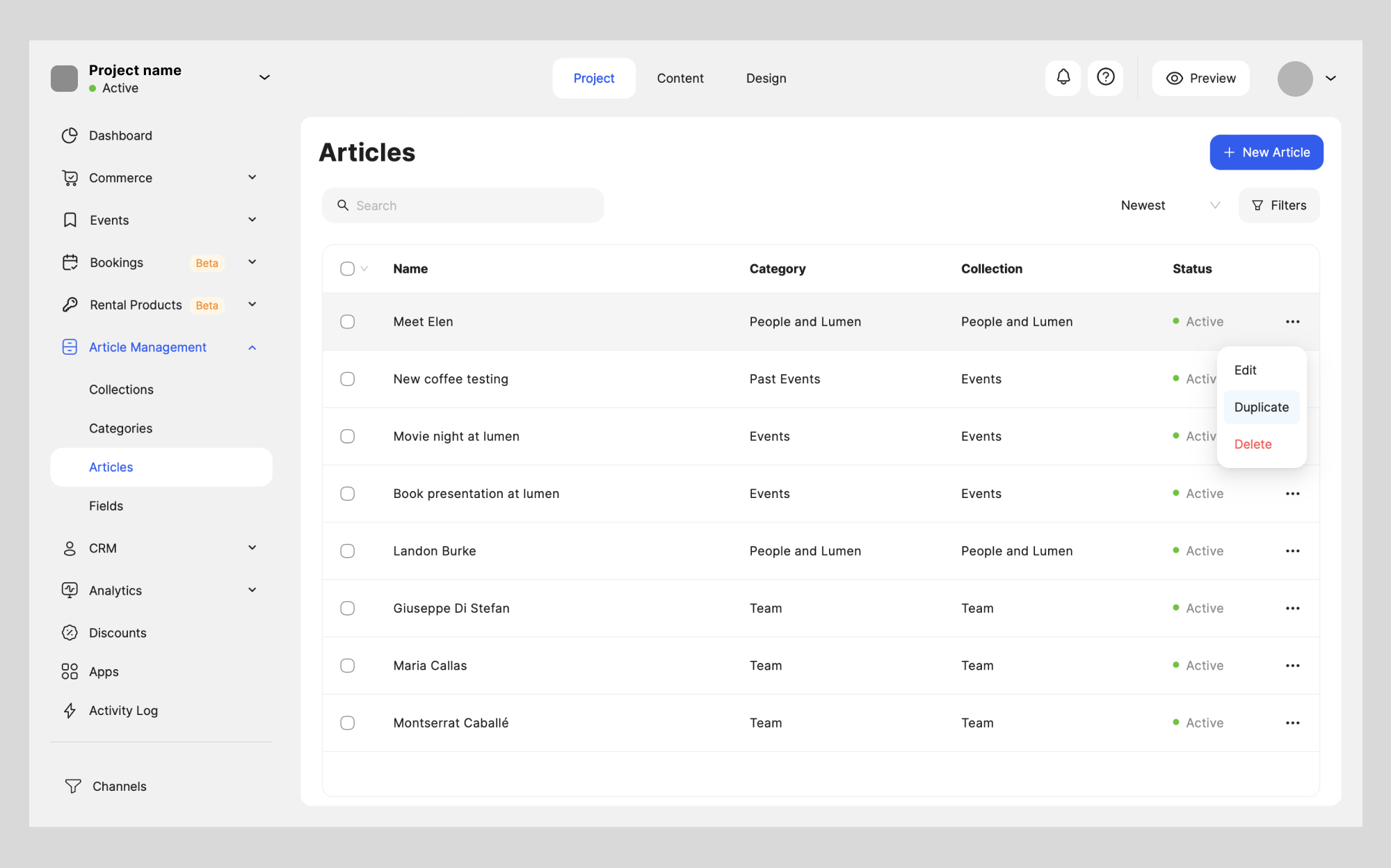
Task: Click the Commerce cart icon
Action: click(x=70, y=178)
